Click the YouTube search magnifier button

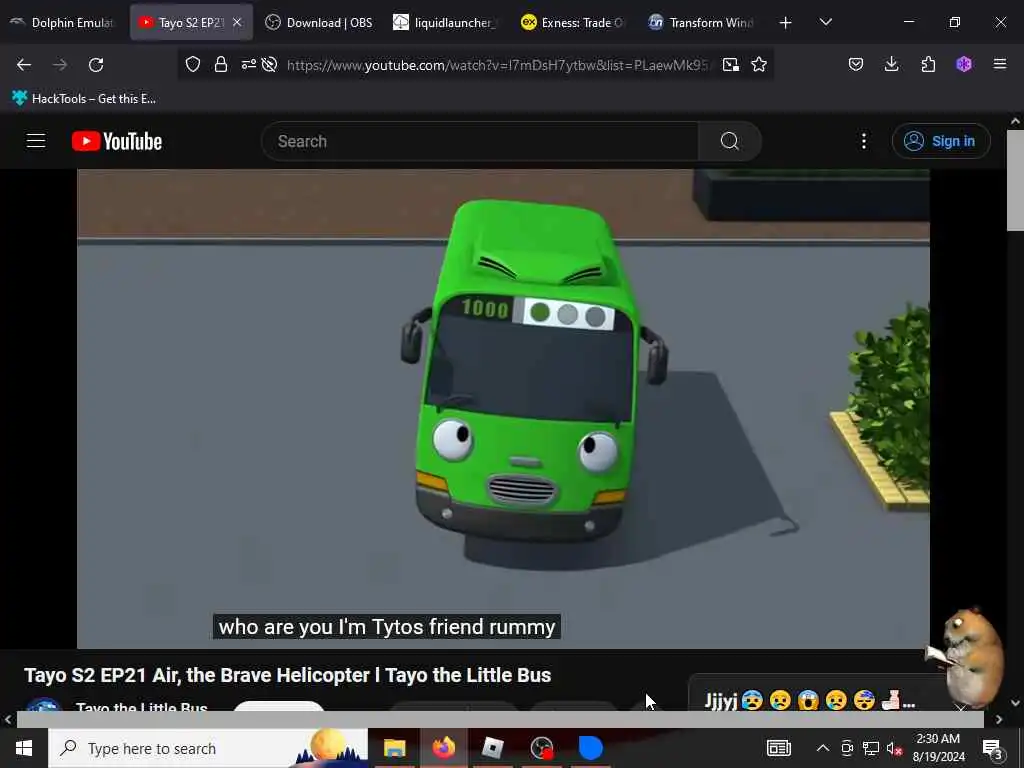(729, 141)
